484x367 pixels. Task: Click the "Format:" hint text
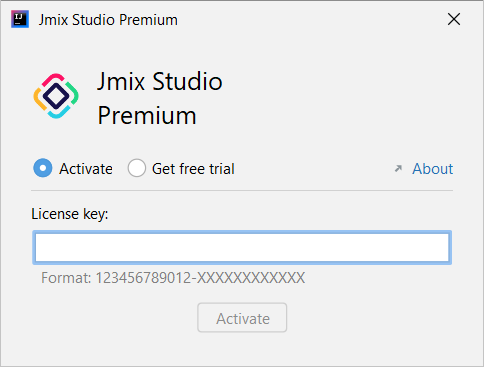click(66, 278)
